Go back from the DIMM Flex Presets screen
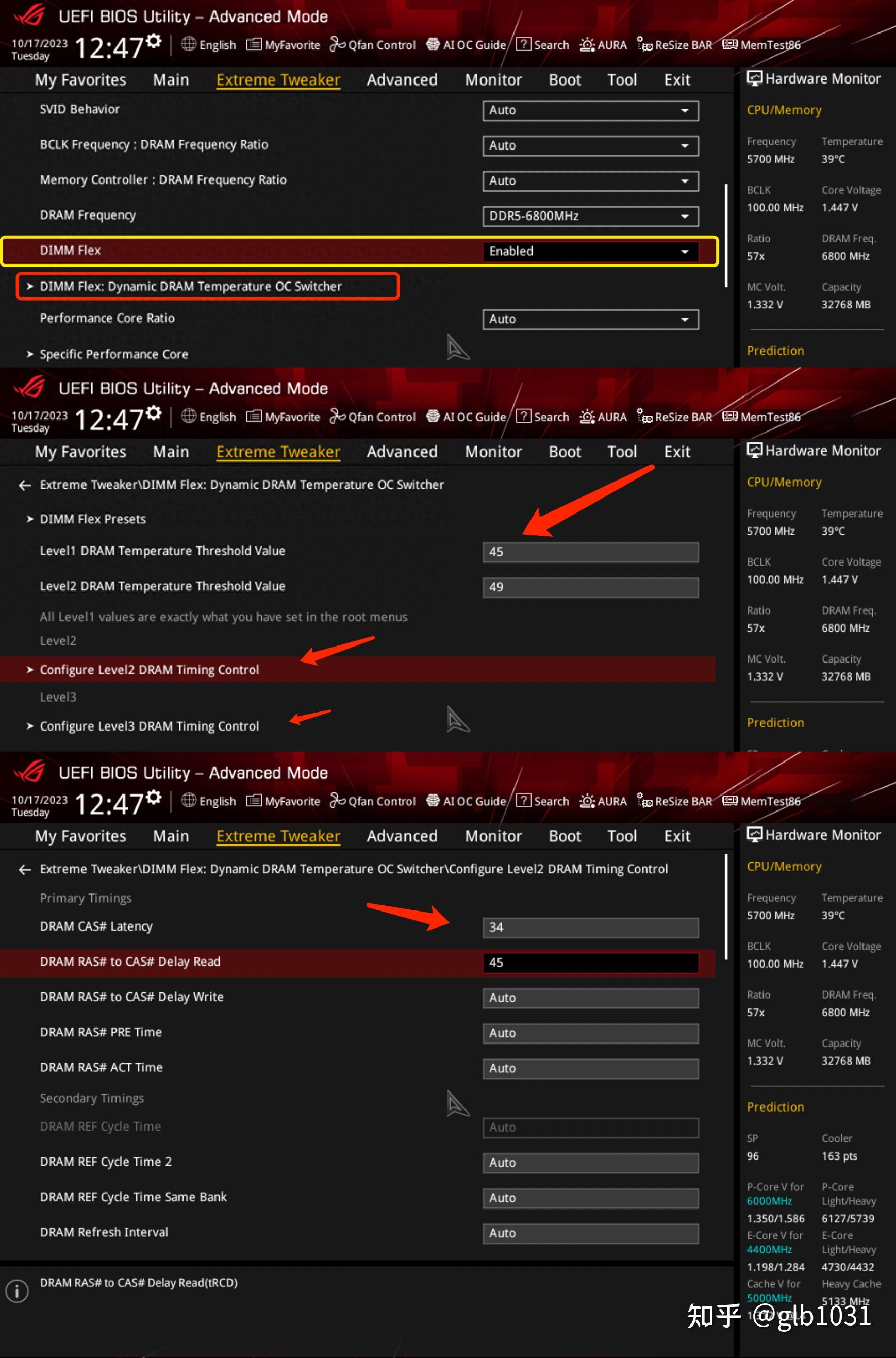Screen dimensions: 896x1358 click(25, 485)
